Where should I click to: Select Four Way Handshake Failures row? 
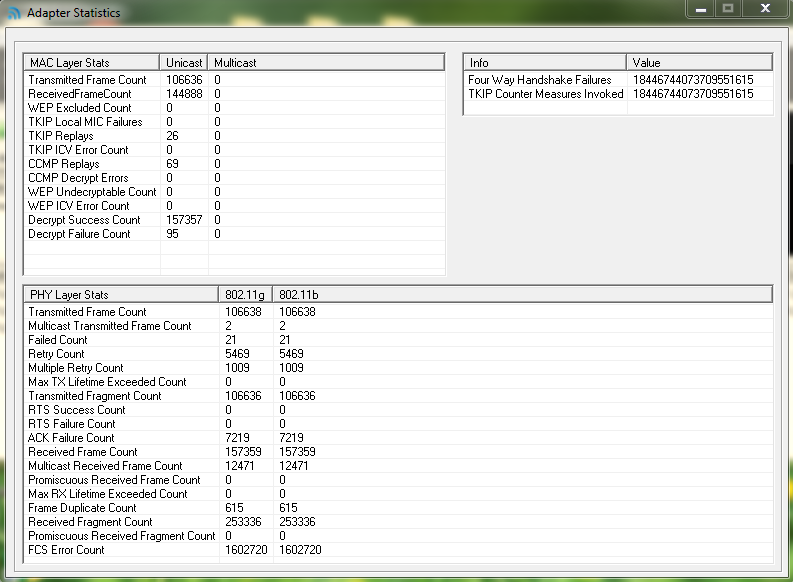(619, 80)
